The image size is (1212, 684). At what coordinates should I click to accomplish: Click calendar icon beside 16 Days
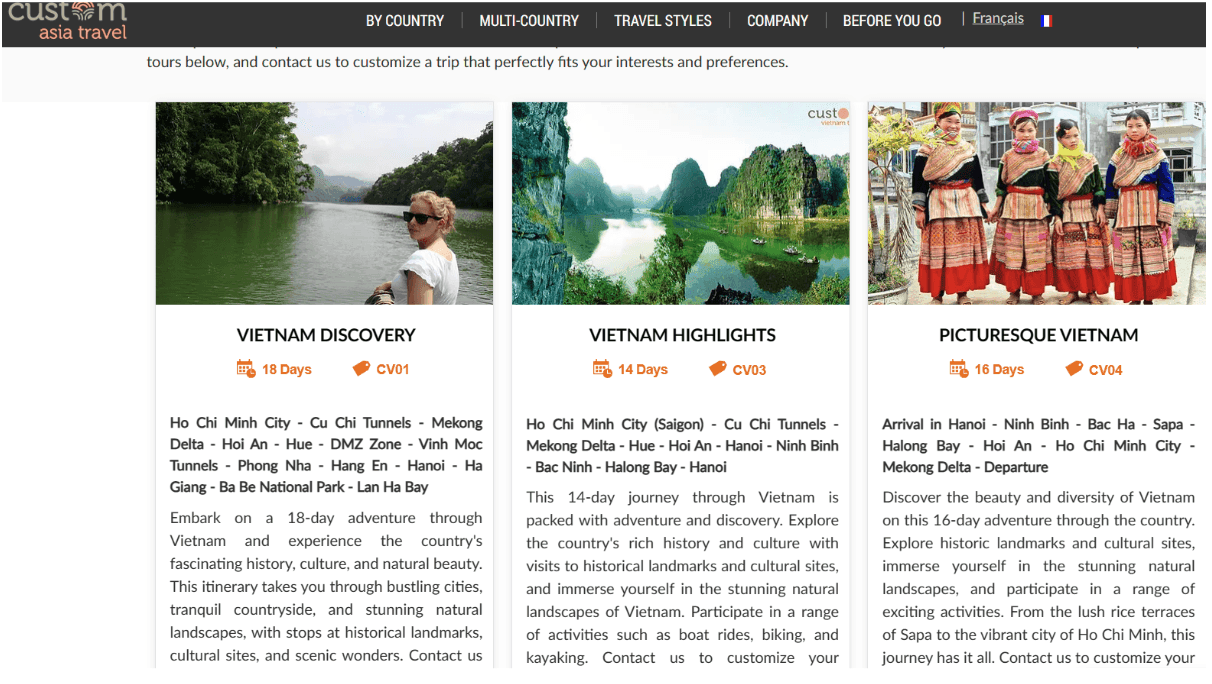pyautogui.click(x=958, y=368)
